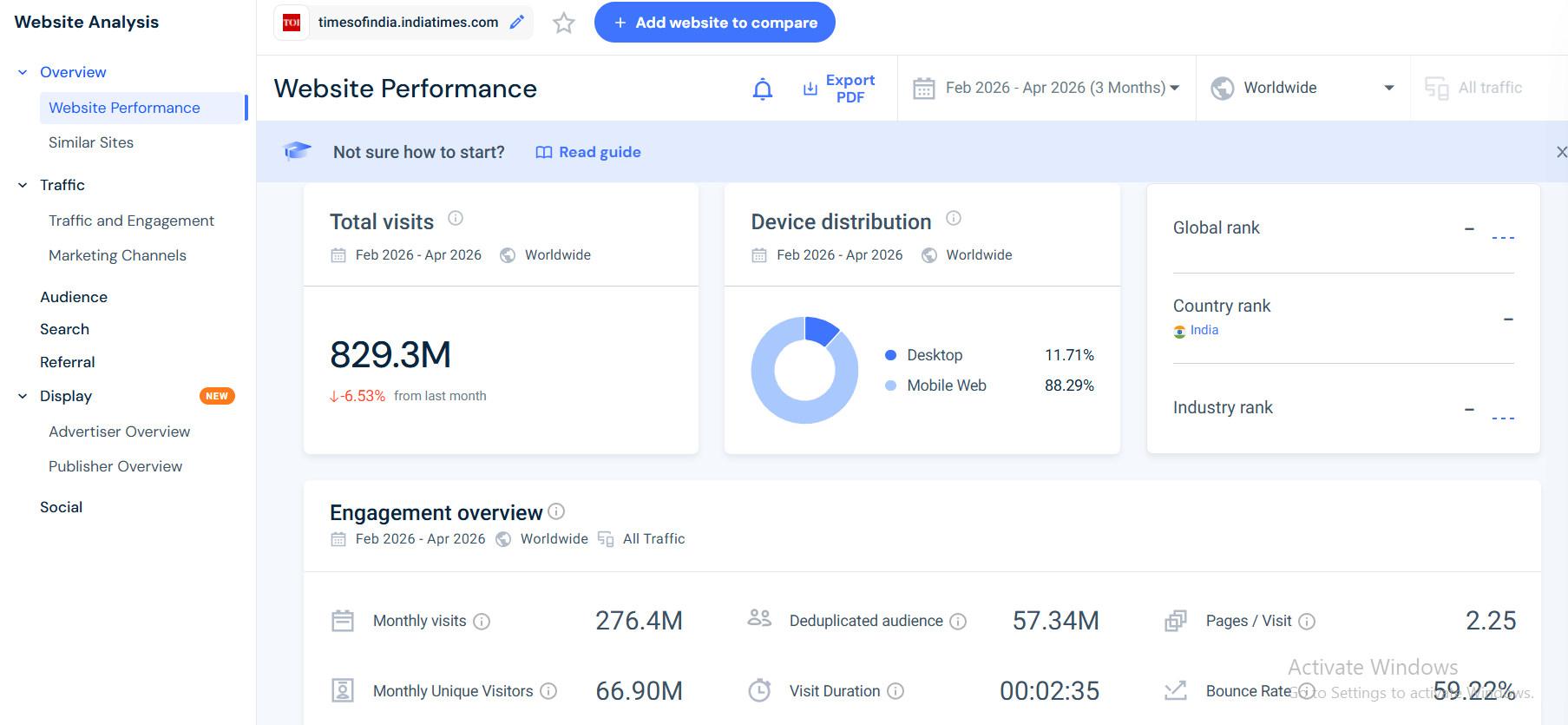The width and height of the screenshot is (1568, 725).
Task: Click the Export PDF download icon
Action: 810,89
